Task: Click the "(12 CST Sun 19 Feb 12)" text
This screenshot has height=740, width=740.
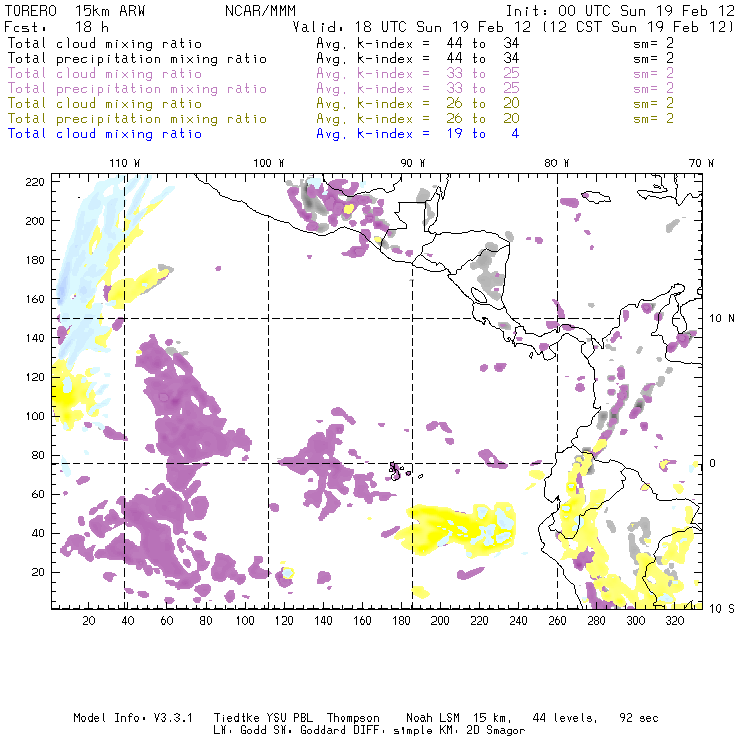Action: coord(638,27)
